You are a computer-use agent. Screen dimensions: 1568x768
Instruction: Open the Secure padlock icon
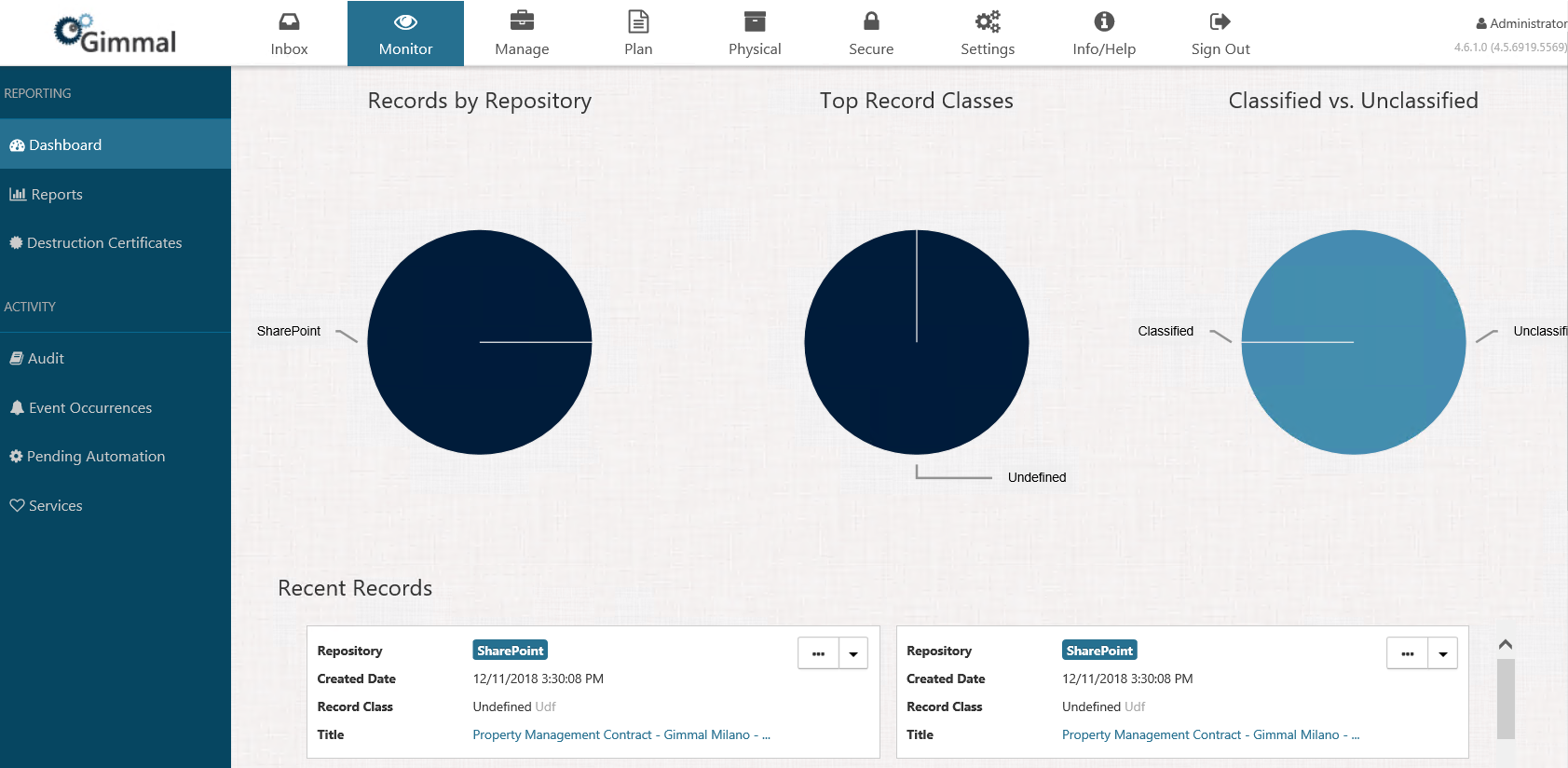coord(871,21)
